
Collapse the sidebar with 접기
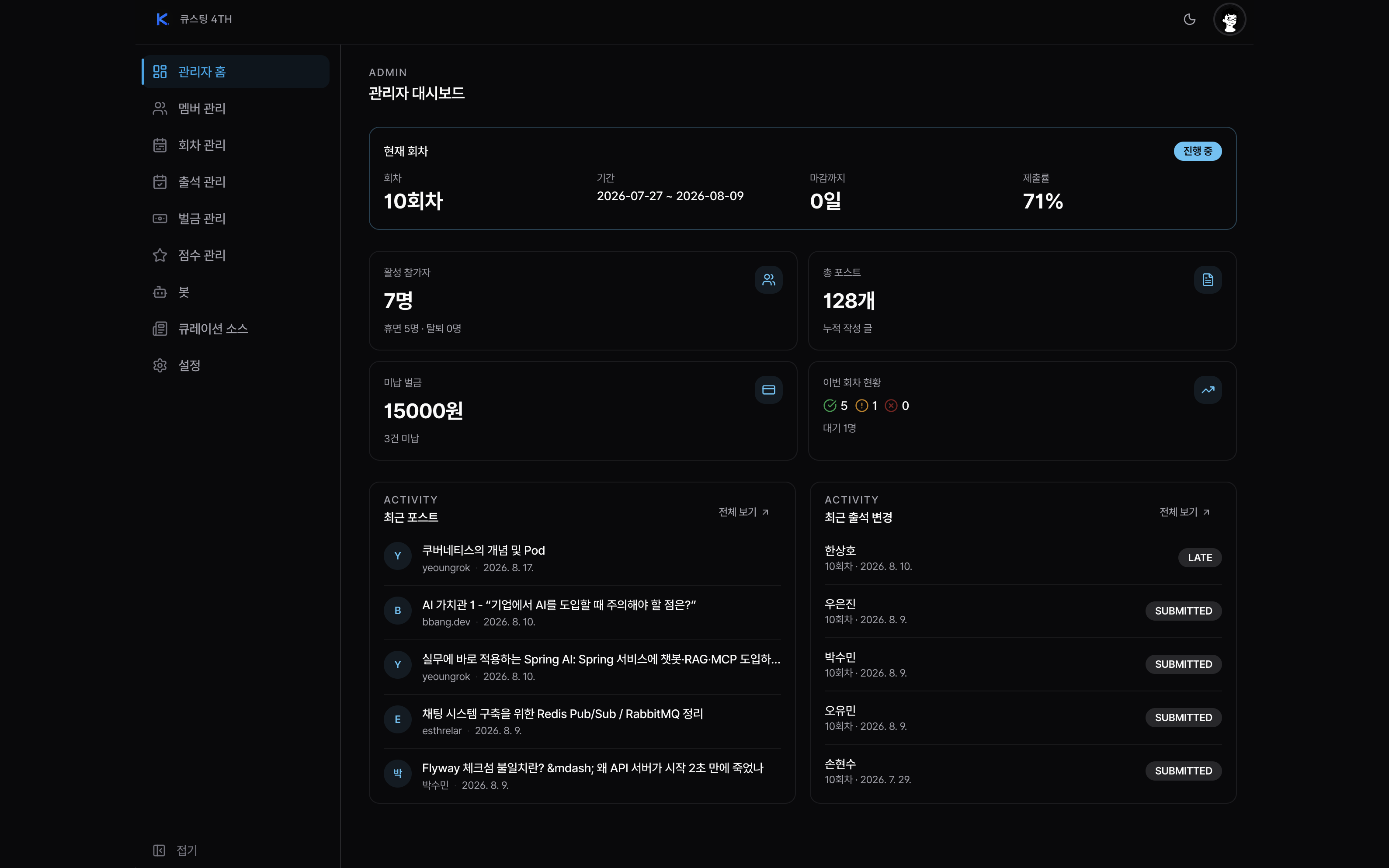pyautogui.click(x=176, y=850)
